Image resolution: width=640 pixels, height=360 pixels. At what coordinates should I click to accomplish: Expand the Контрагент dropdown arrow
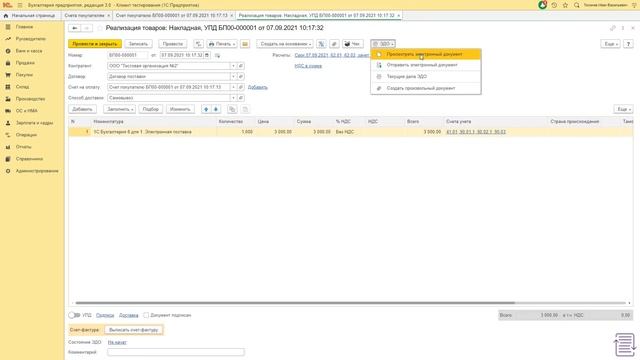[233, 66]
